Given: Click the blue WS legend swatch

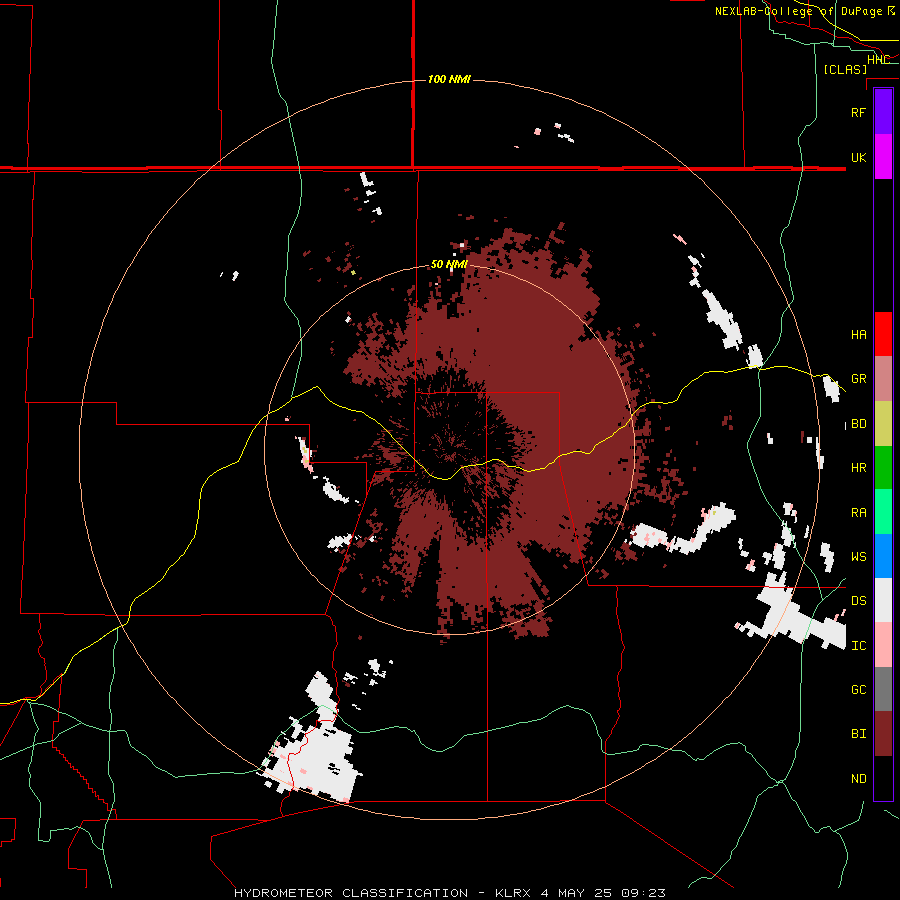Looking at the screenshot, I should tap(883, 556).
